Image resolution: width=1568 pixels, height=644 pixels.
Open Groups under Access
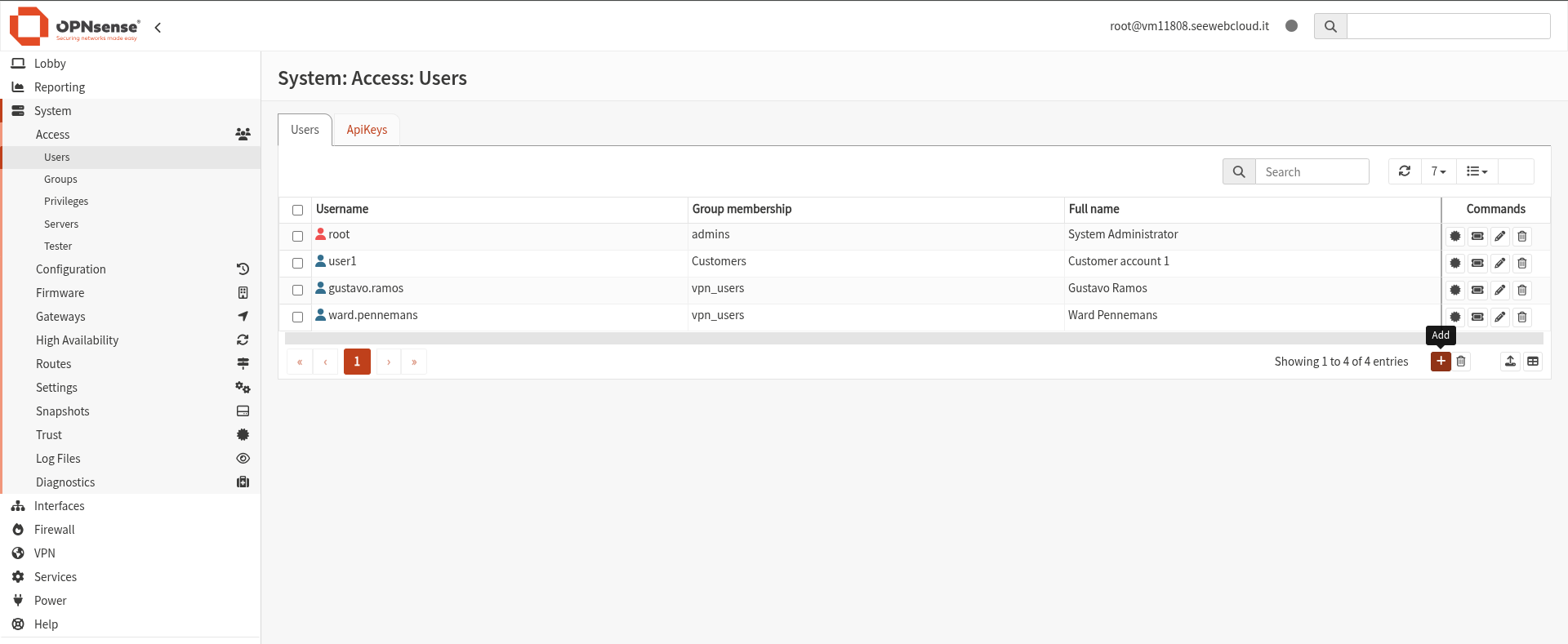click(131, 180)
